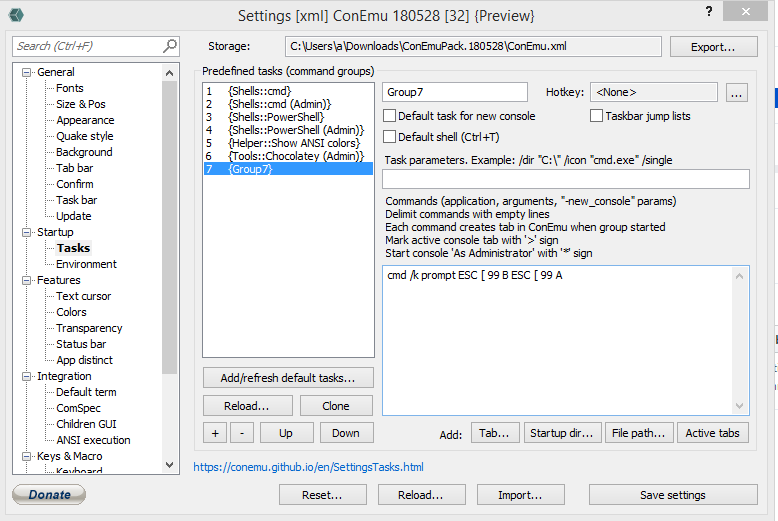Click Add/refresh default tasks button

[288, 378]
